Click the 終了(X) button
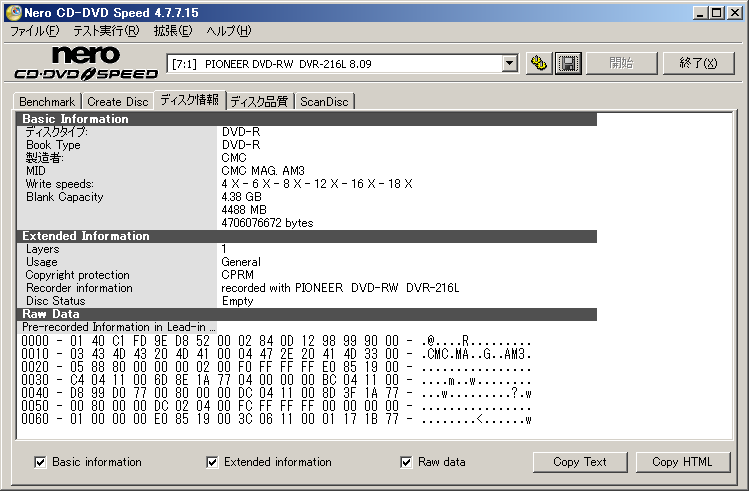Screen dimensions: 749x491 (698, 63)
